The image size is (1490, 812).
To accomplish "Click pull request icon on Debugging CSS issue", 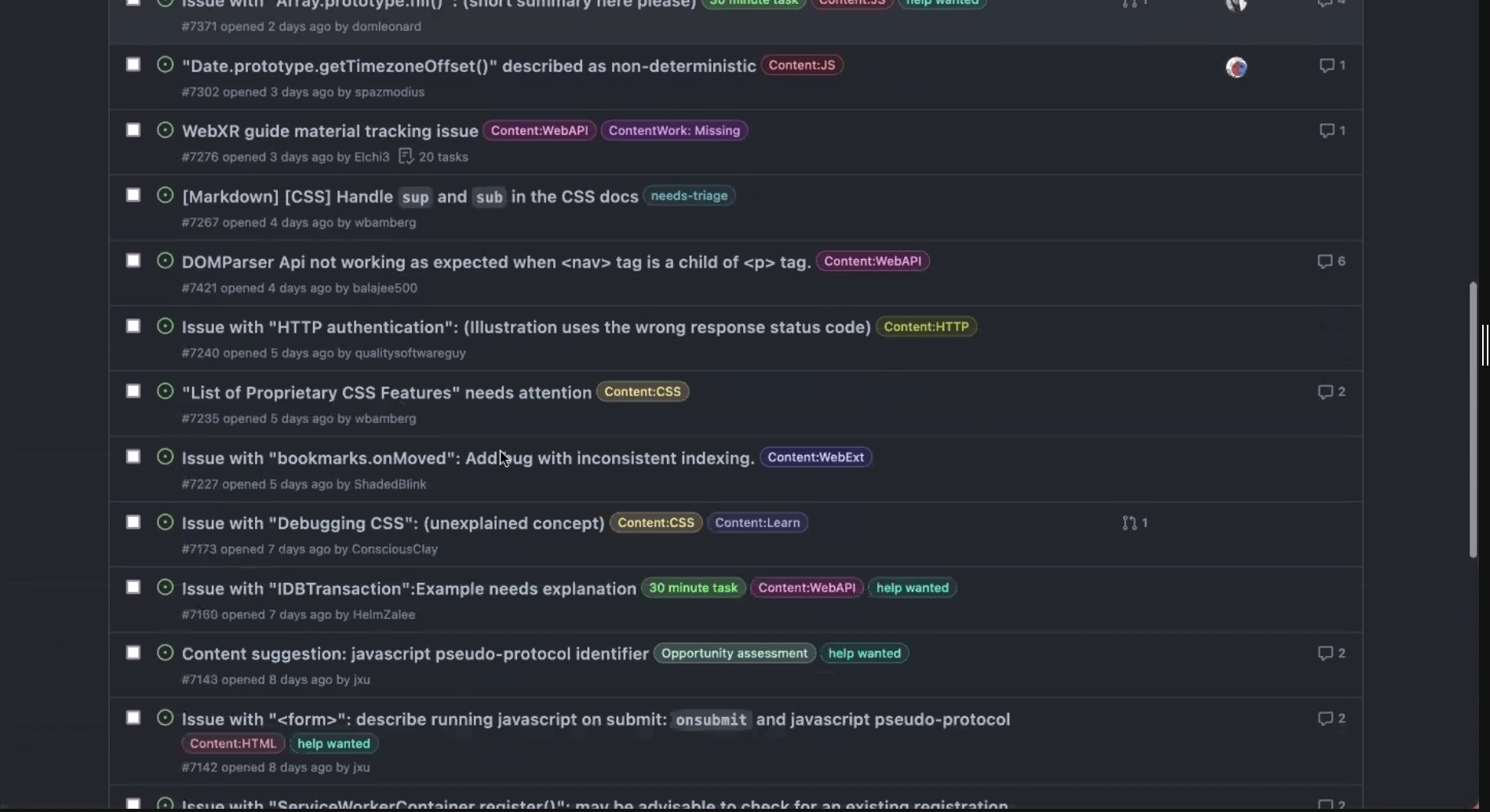I will coord(1129,523).
